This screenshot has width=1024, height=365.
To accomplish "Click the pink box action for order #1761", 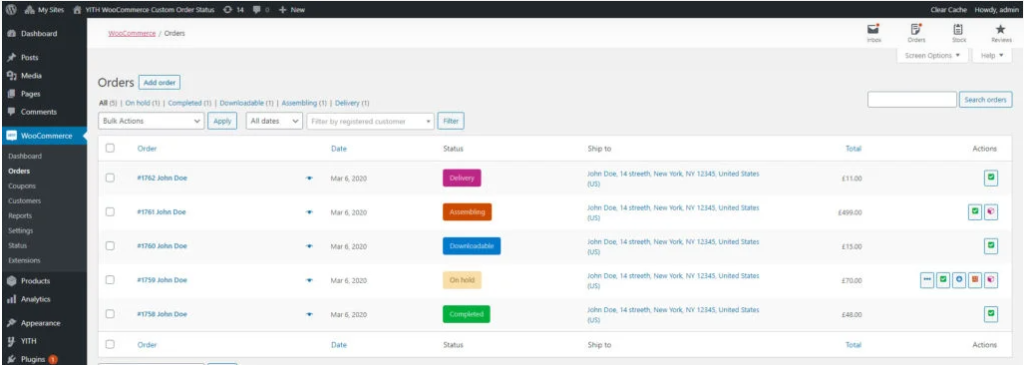I will tap(991, 212).
